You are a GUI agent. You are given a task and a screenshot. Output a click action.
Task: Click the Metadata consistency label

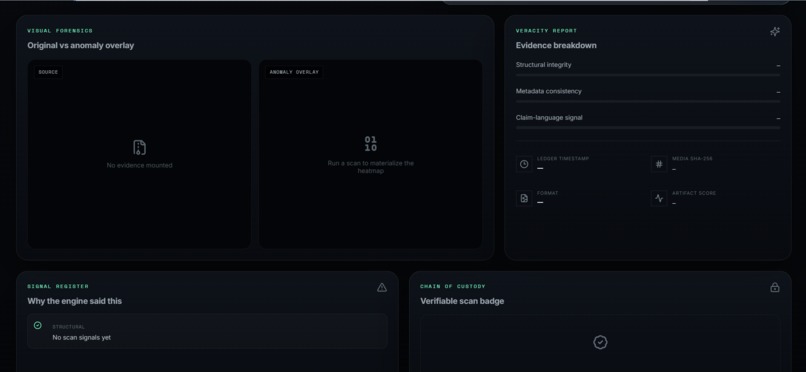click(548, 91)
